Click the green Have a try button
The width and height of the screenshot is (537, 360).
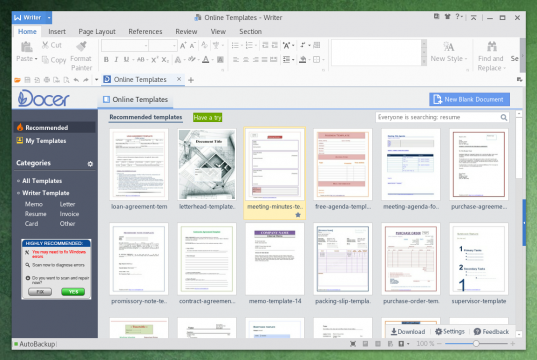pos(207,117)
